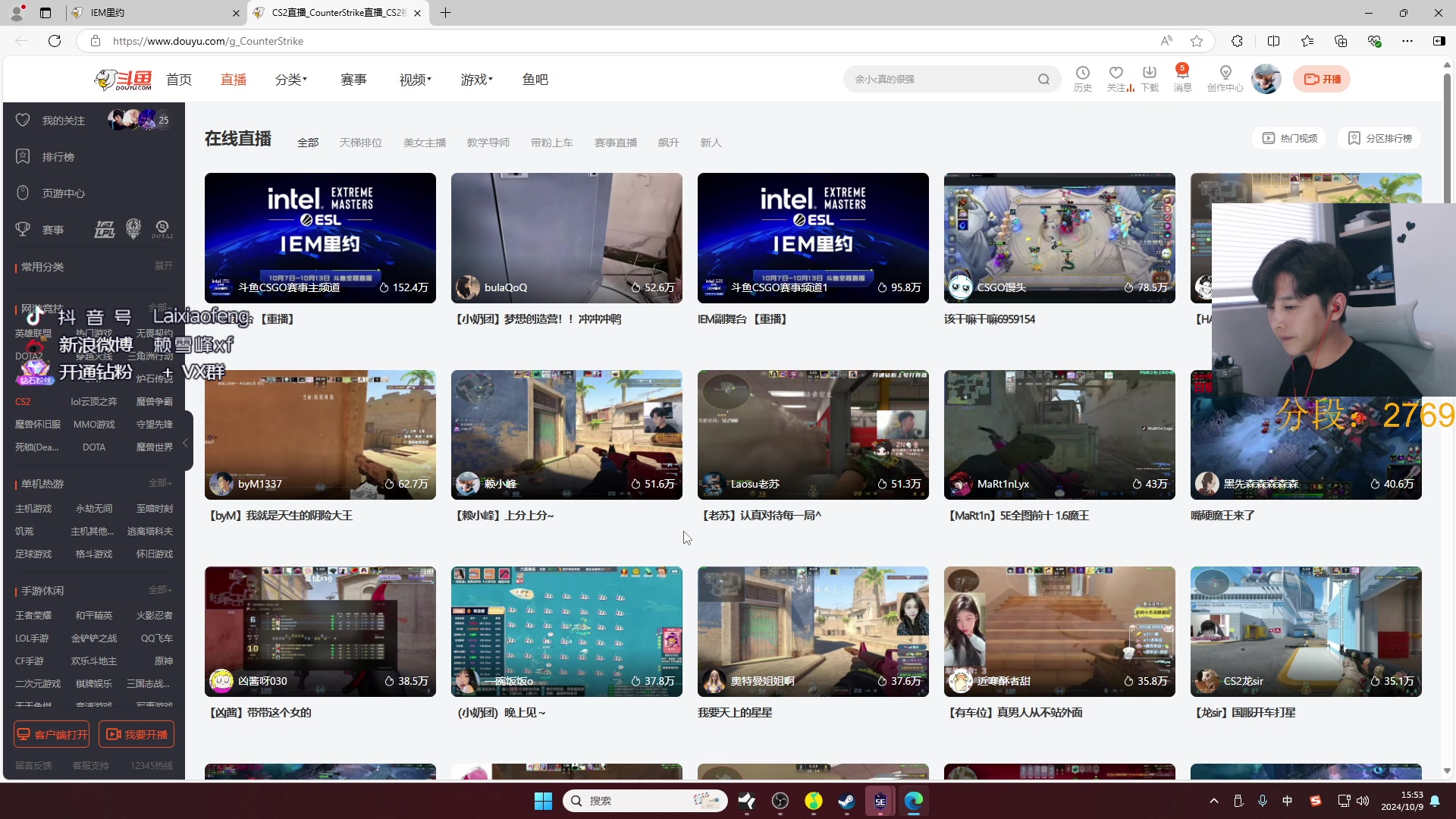
Task: Click the search magnifier icon
Action: pyautogui.click(x=1043, y=79)
